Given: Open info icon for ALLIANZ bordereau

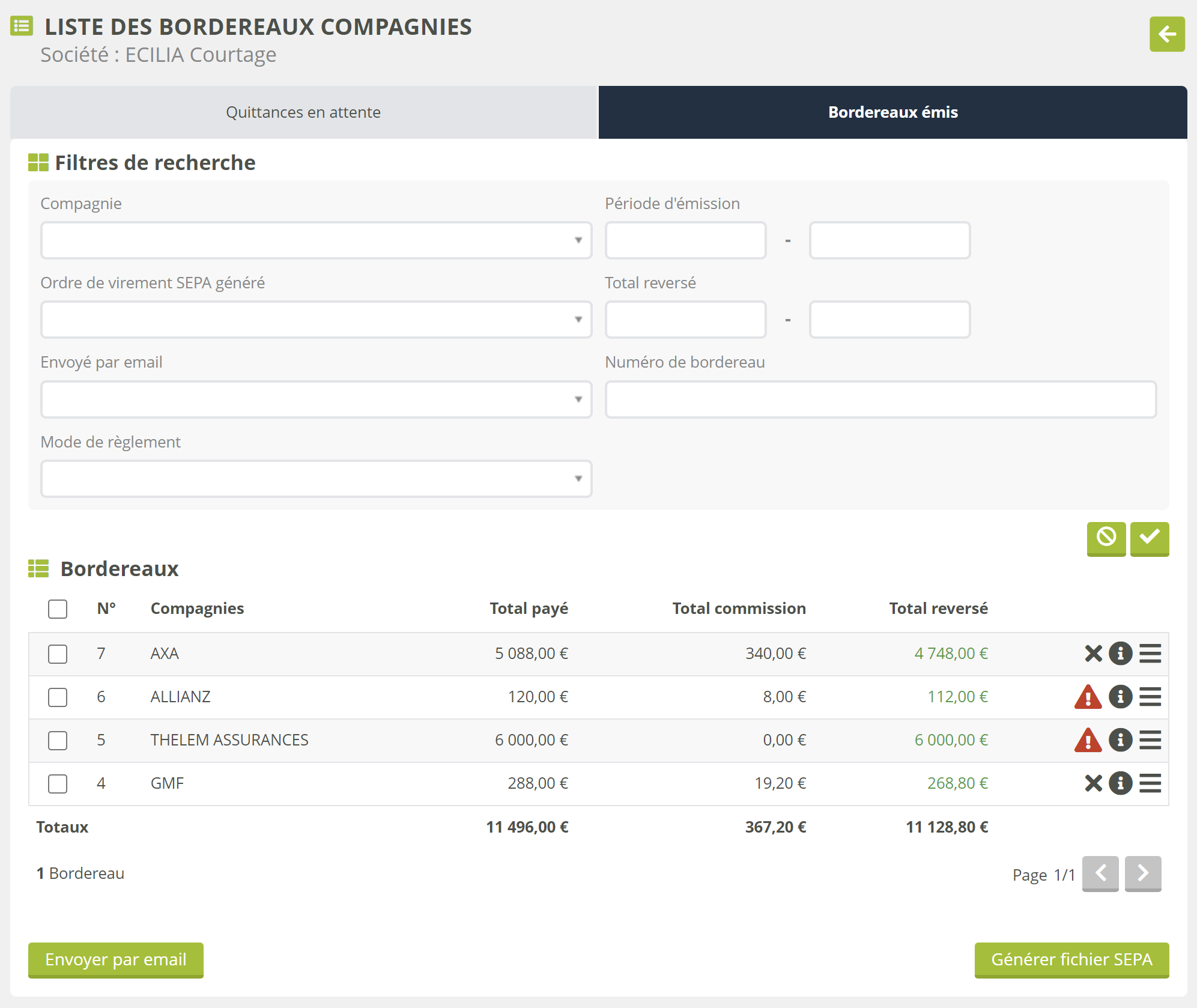Looking at the screenshot, I should coord(1120,697).
